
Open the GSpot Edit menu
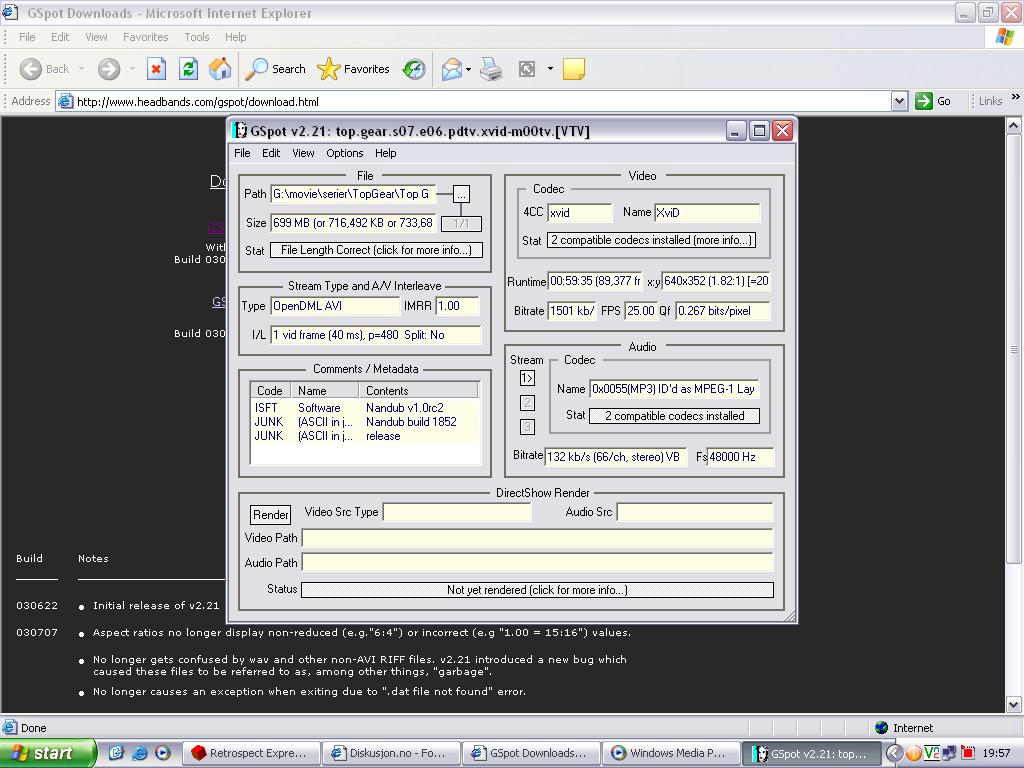click(x=271, y=153)
